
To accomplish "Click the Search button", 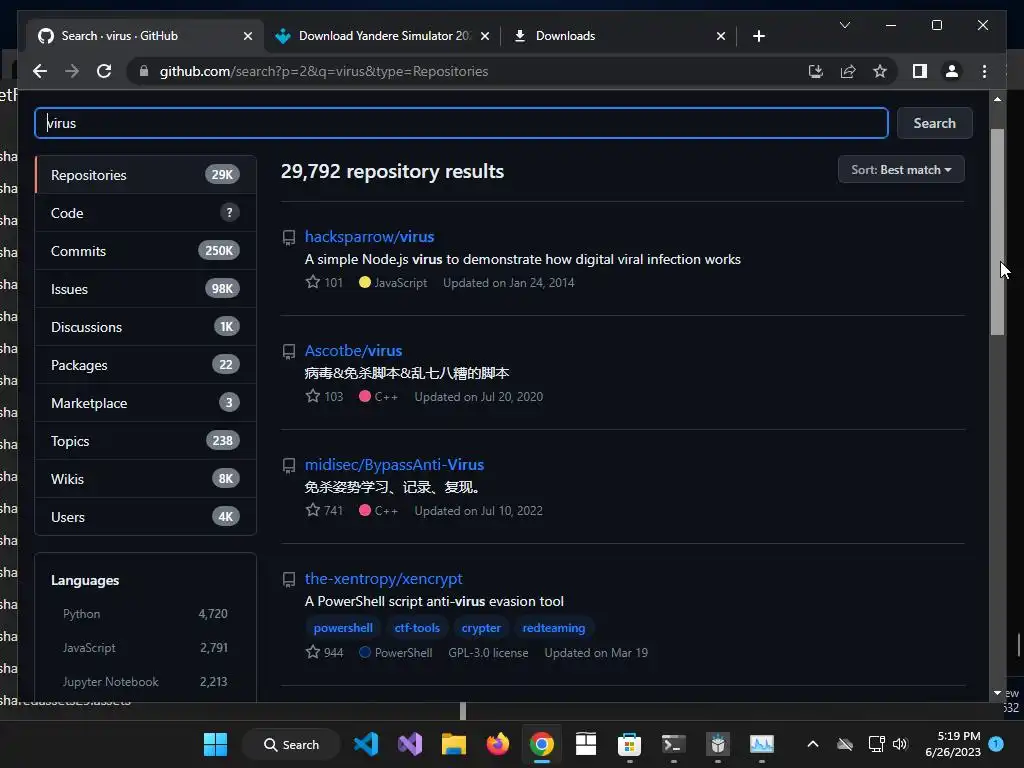I will tap(934, 123).
